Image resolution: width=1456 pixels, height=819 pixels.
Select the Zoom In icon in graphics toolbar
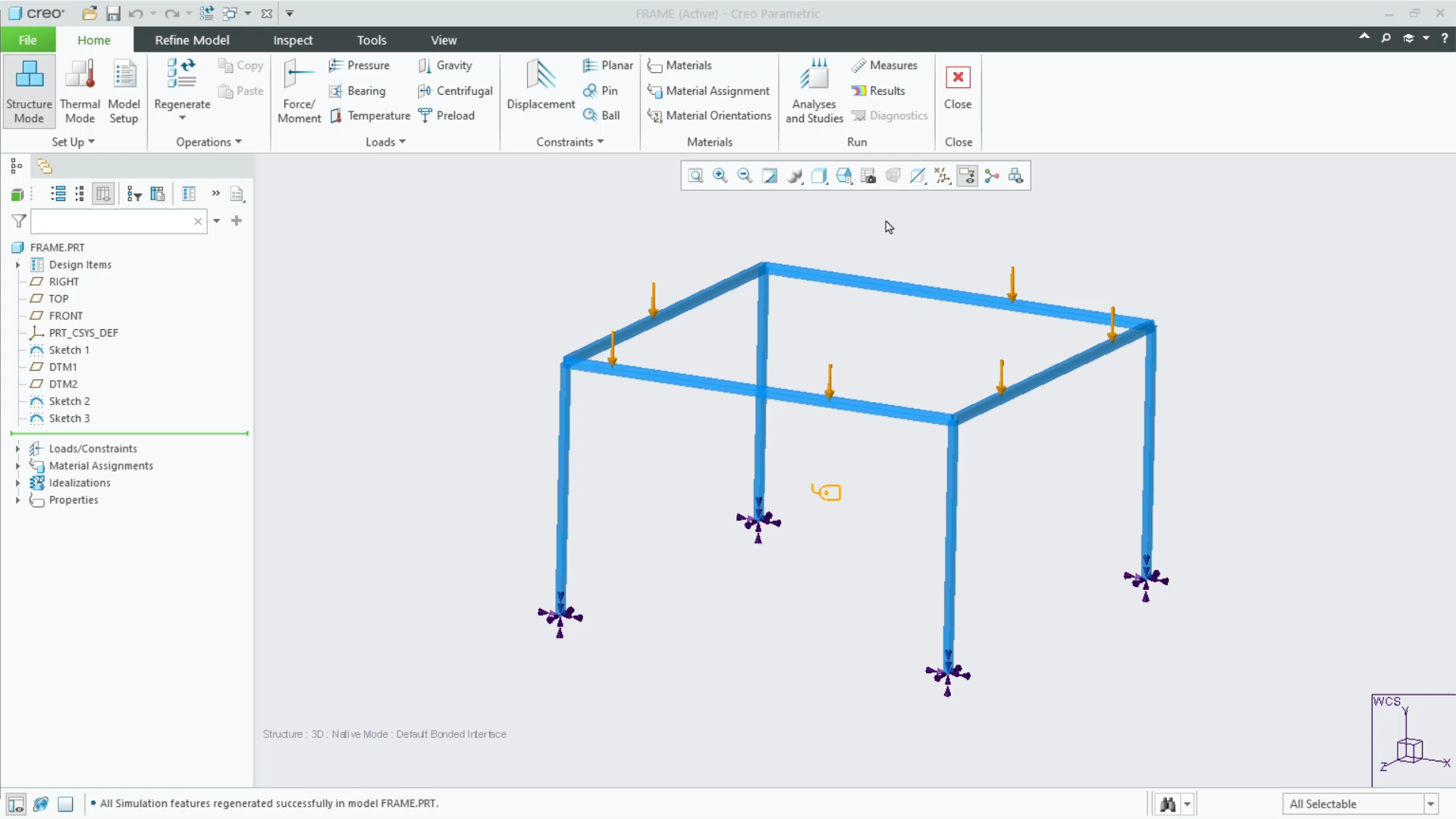pos(720,175)
